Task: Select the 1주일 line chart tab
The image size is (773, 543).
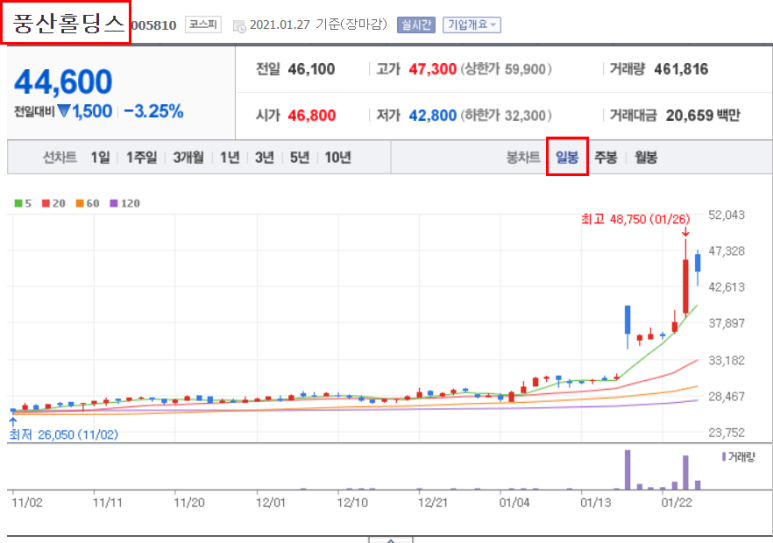Action: pos(141,158)
